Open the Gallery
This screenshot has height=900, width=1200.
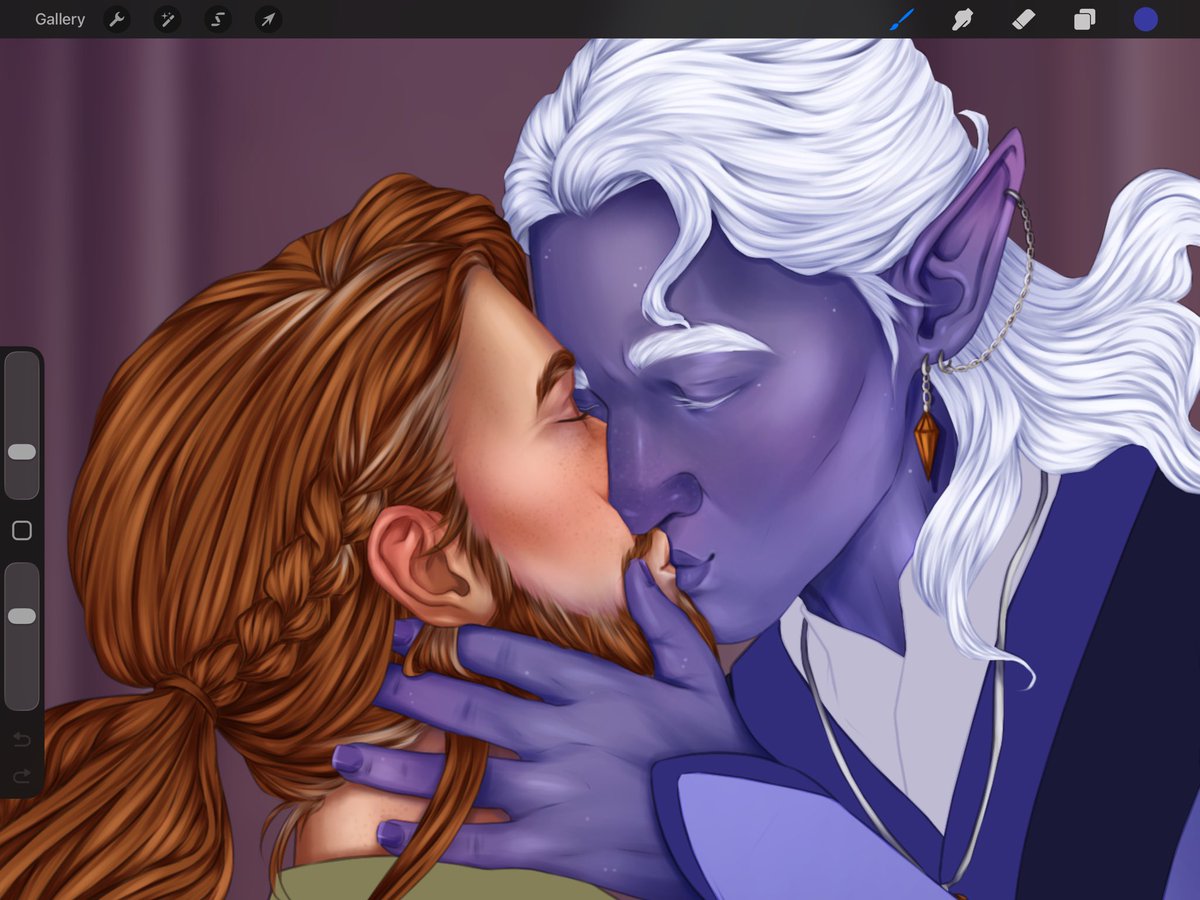coord(60,19)
